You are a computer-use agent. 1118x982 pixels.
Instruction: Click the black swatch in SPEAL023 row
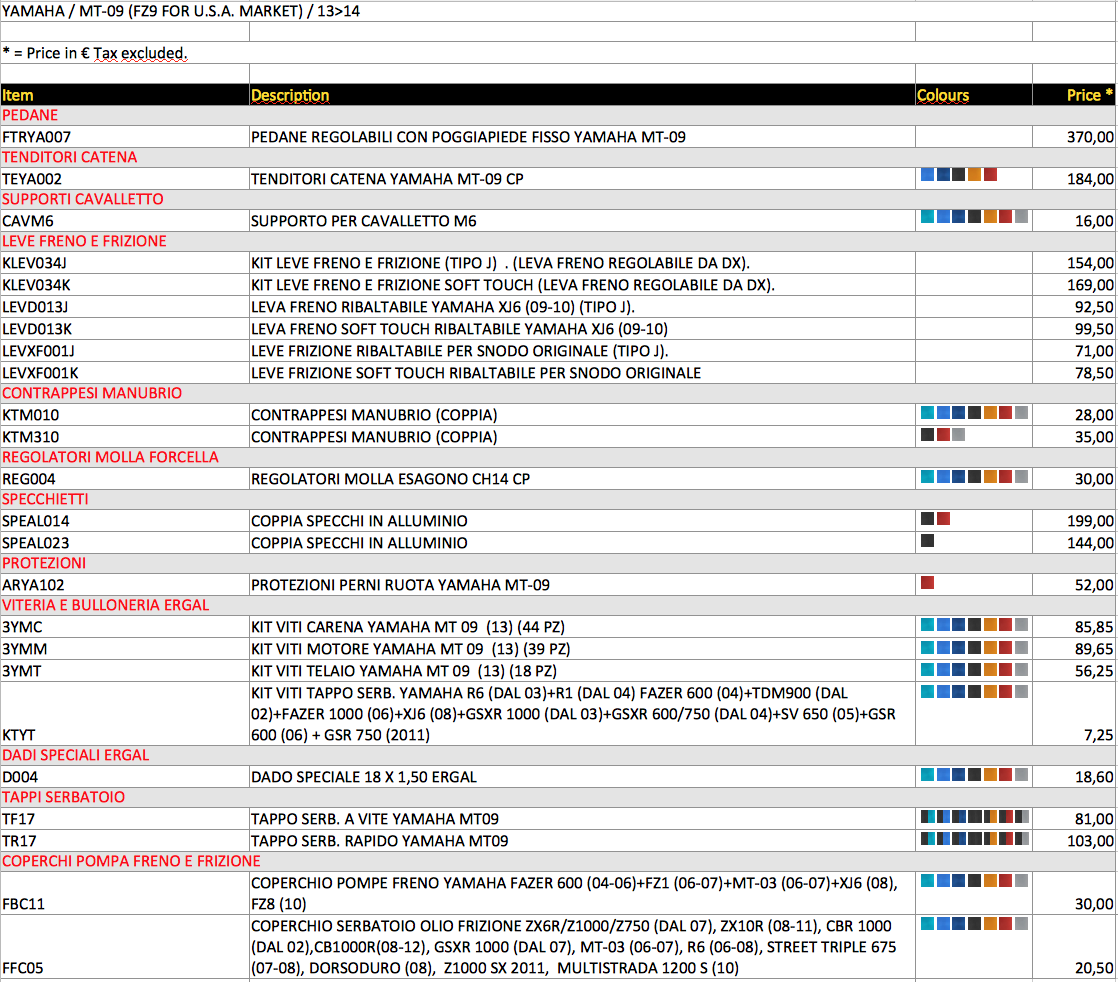pyautogui.click(x=928, y=541)
